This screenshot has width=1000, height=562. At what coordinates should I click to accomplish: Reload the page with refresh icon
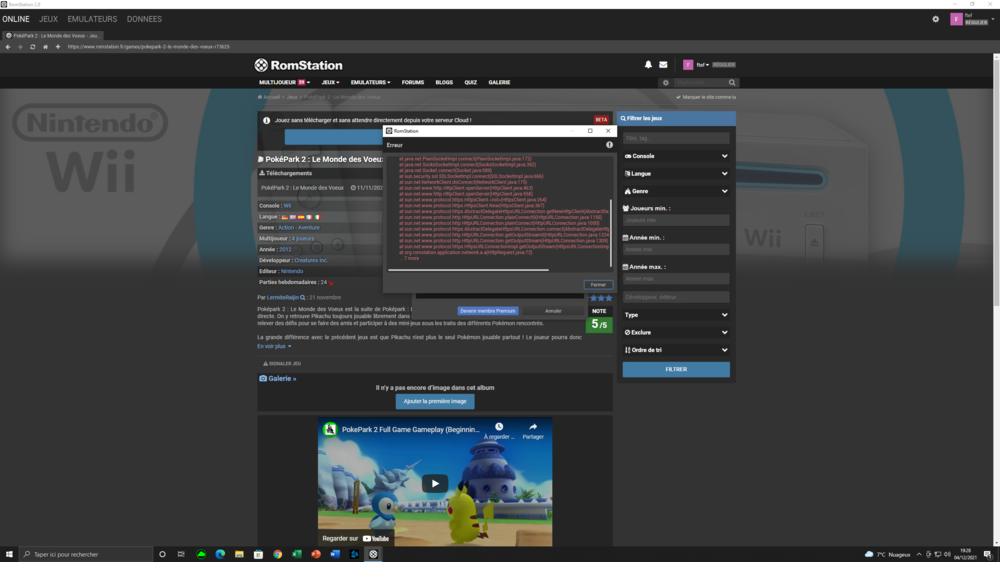(x=33, y=47)
